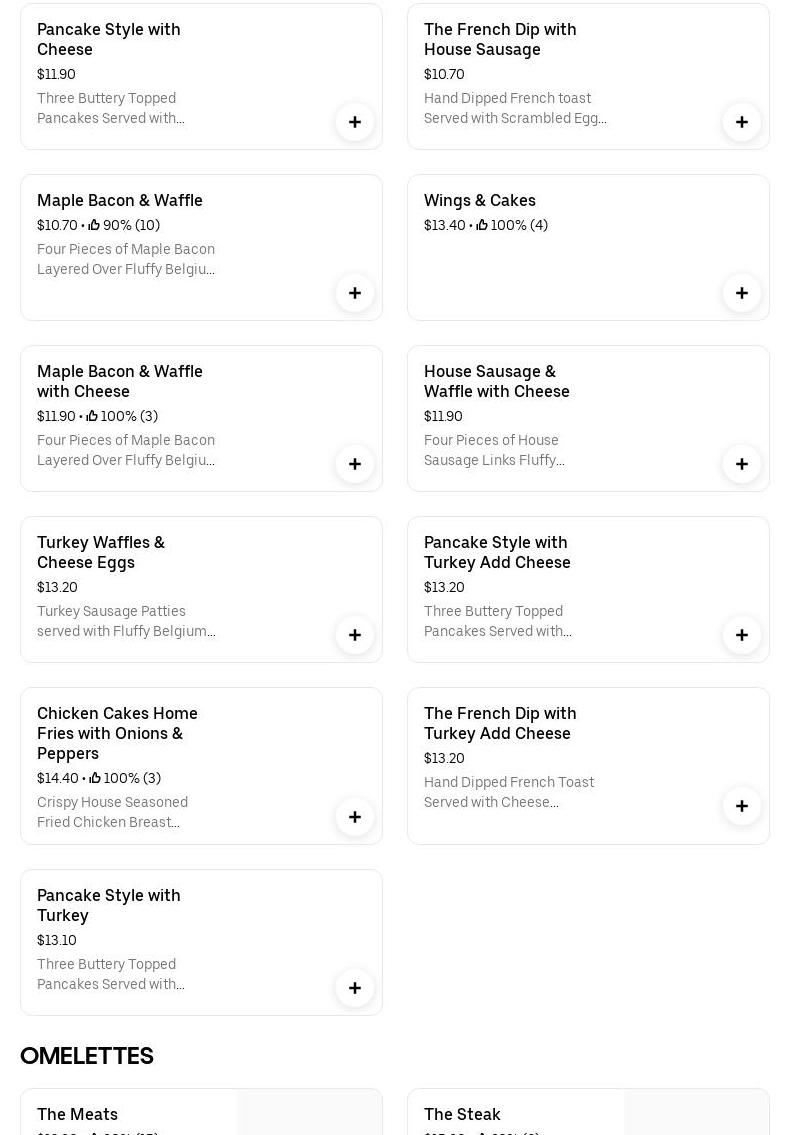Click plus button for Wings & Cakes

pyautogui.click(x=742, y=293)
